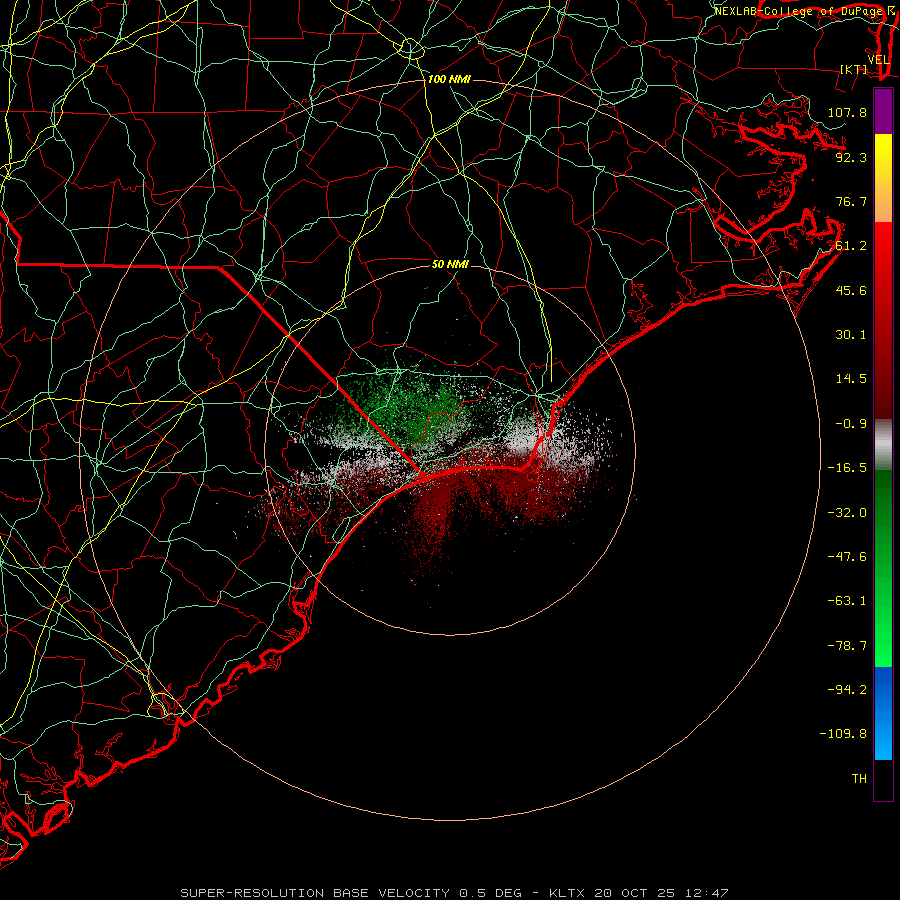Viewport: 900px width, 900px height.
Task: Pick the green segment of velocity scale
Action: click(883, 568)
